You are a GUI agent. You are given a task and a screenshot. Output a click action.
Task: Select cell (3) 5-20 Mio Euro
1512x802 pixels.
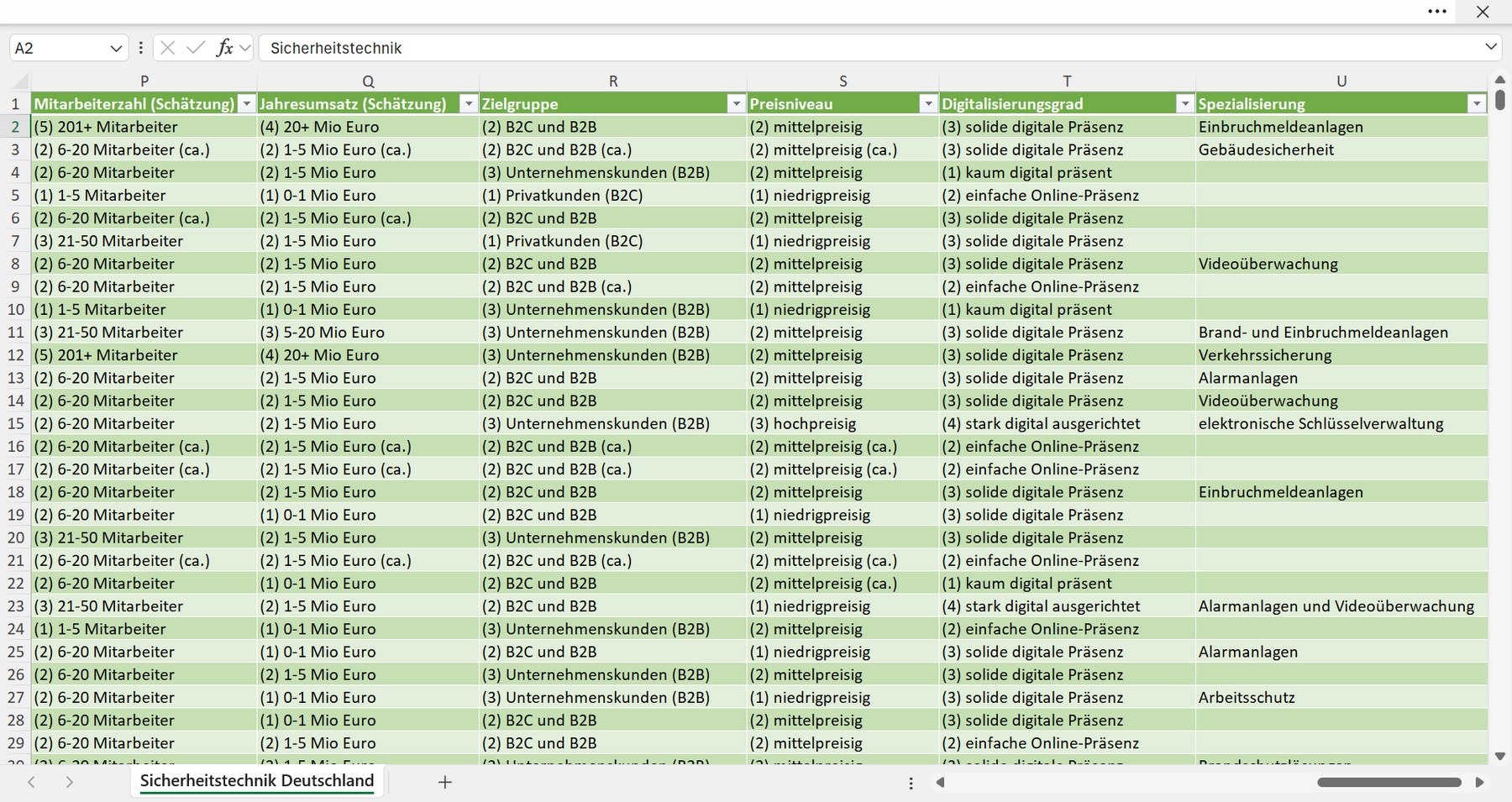[x=368, y=333]
